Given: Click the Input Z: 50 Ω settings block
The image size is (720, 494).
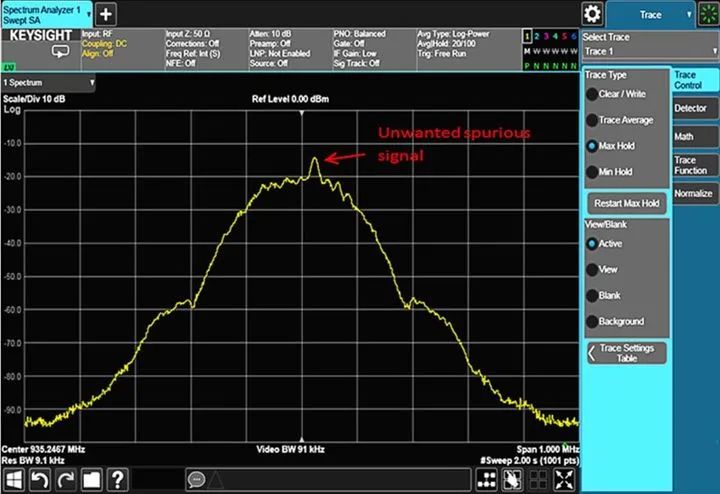Looking at the screenshot, I should (206, 49).
